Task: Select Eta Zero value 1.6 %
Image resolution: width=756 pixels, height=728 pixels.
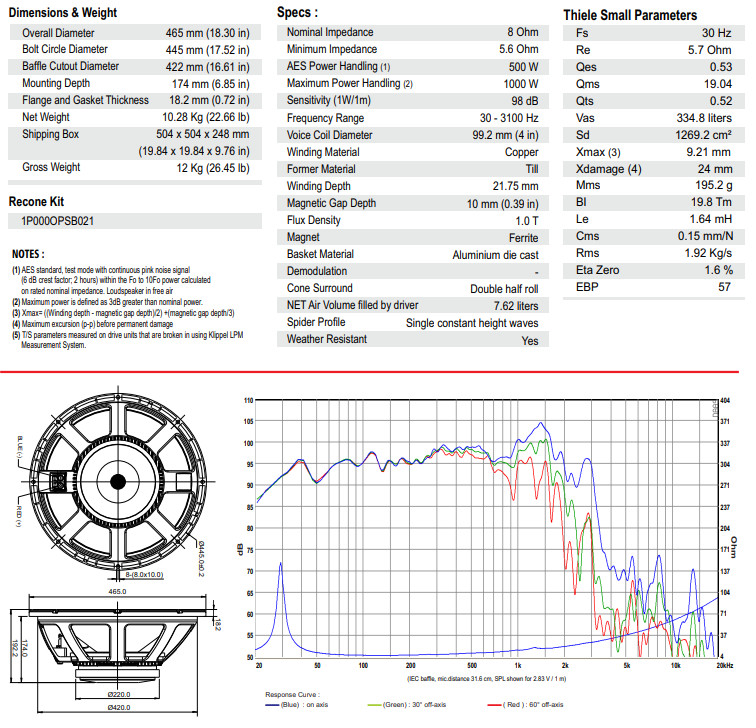Action: pos(719,270)
